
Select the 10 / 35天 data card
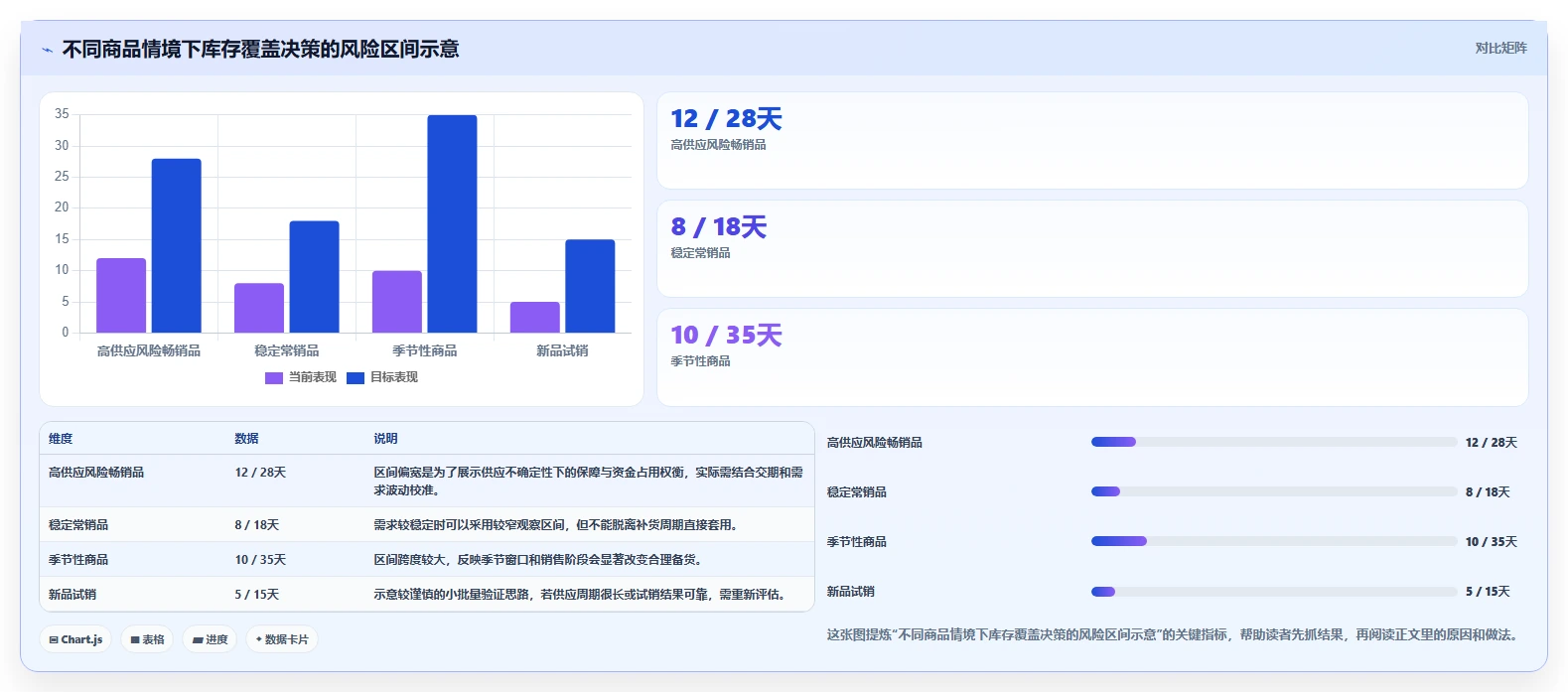[1092, 357]
